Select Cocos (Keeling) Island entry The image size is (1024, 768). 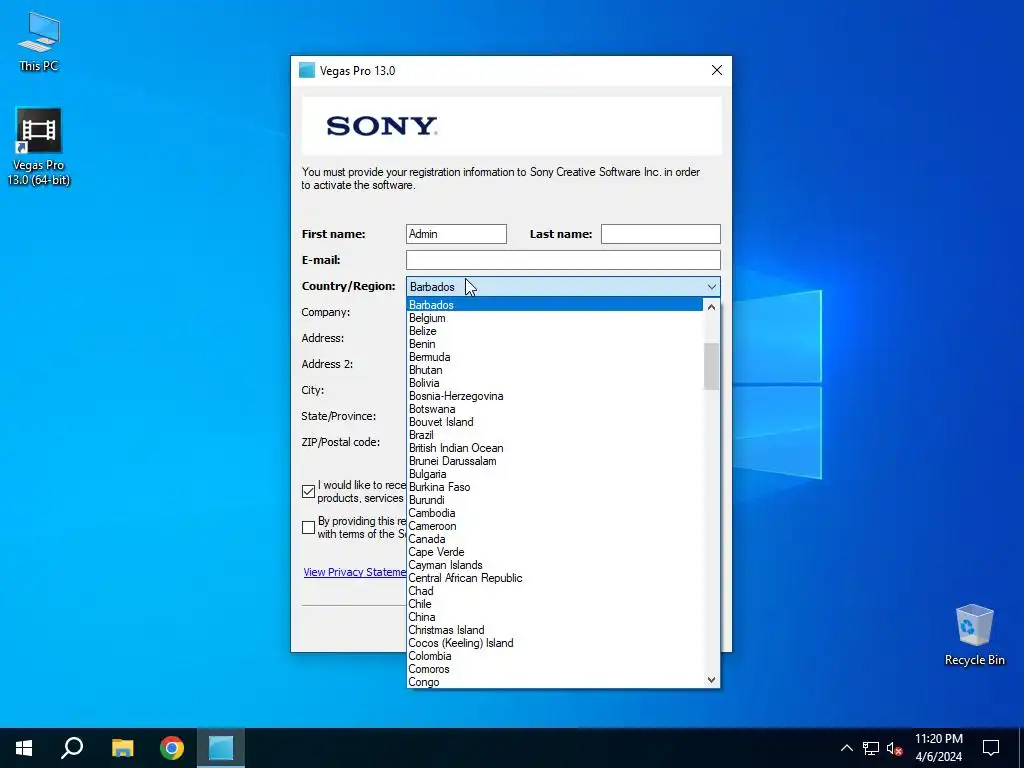pos(555,643)
